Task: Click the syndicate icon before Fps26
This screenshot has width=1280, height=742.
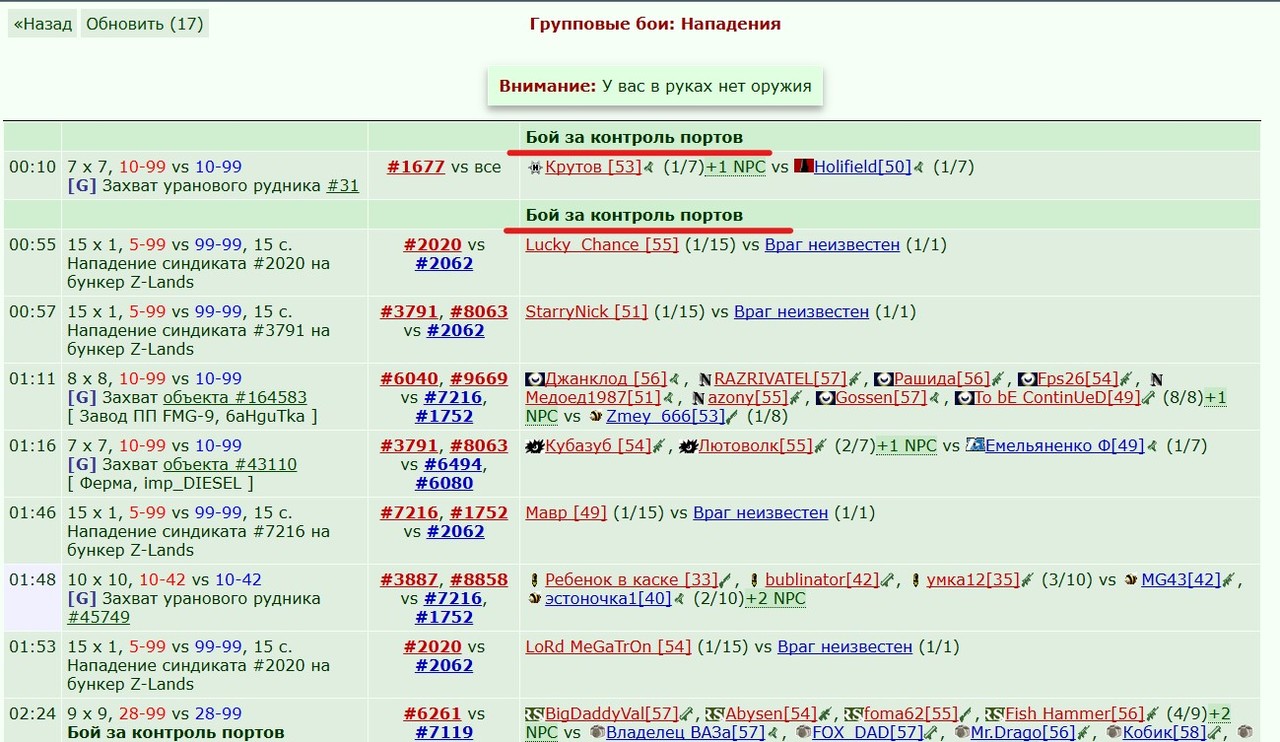Action: (x=1027, y=379)
